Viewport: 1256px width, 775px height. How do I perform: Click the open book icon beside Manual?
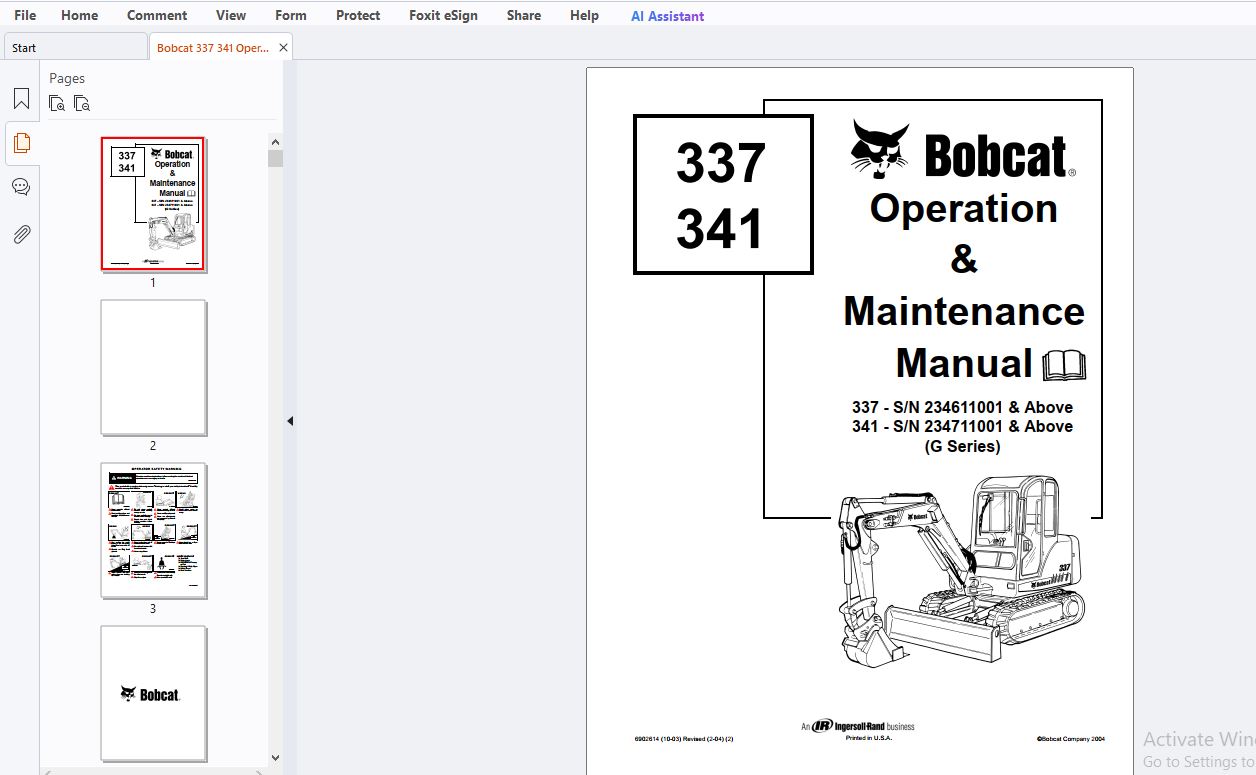1064,365
